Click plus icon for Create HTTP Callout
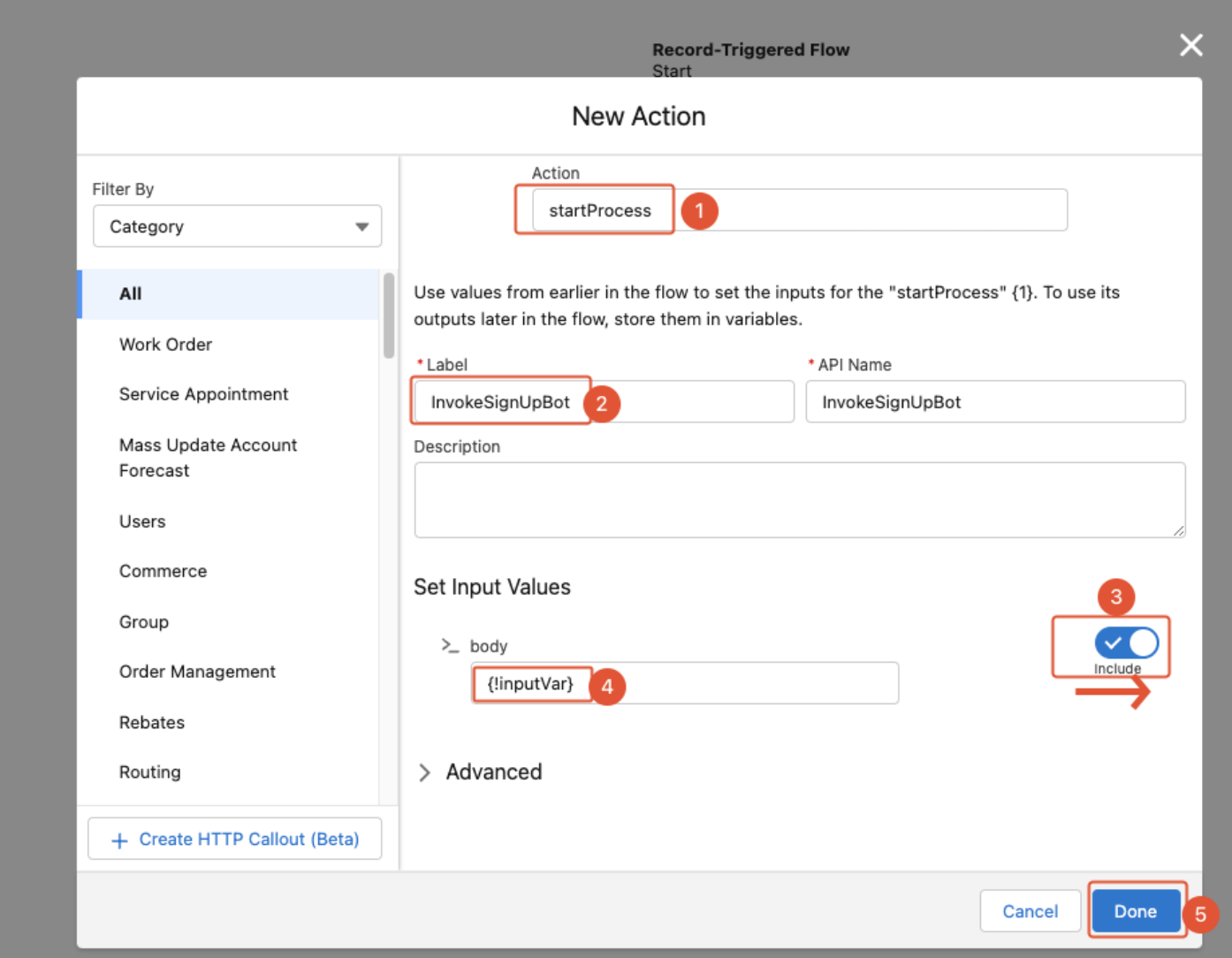The image size is (1232, 958). [119, 840]
